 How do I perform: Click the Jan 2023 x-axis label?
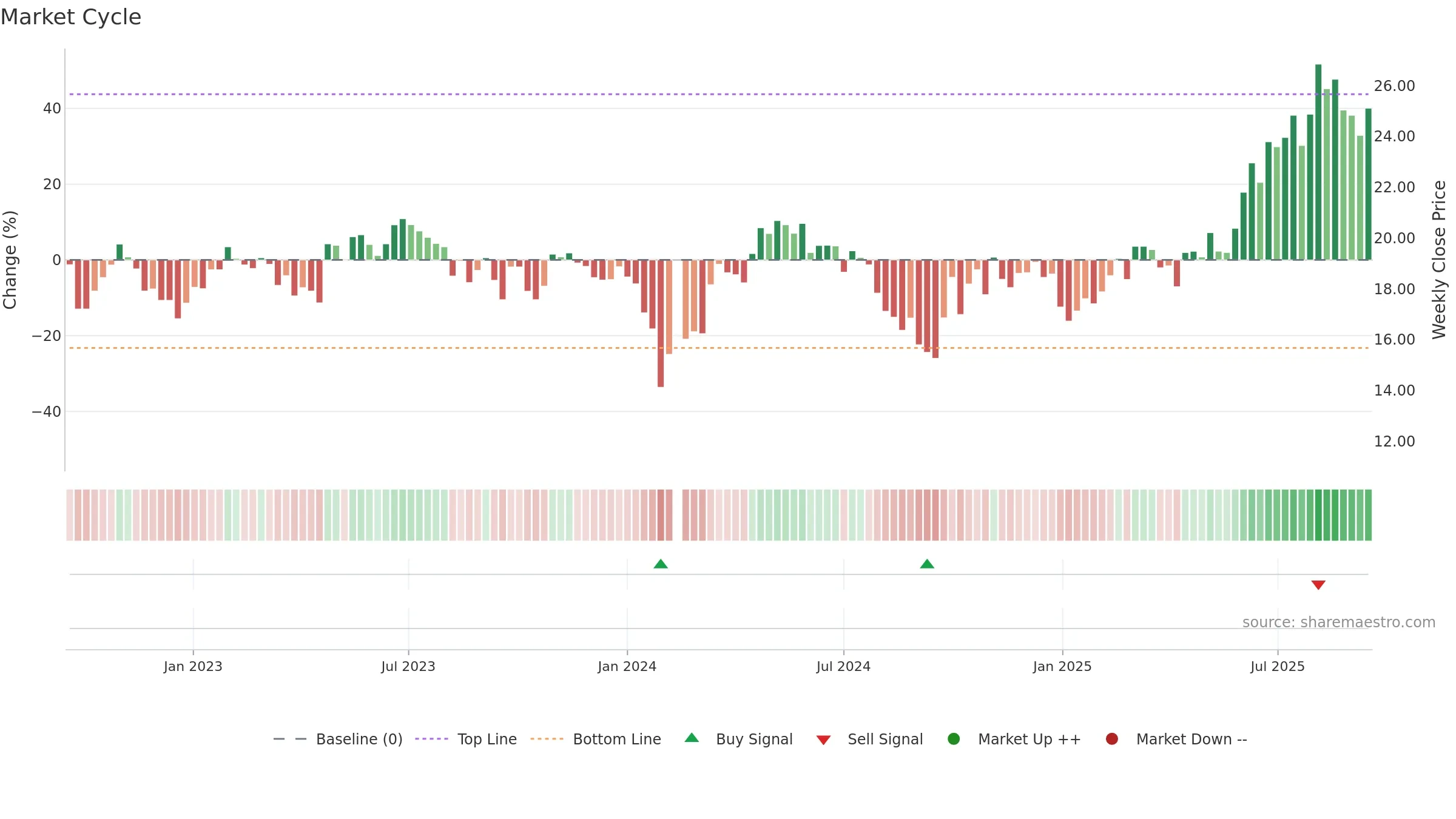click(x=193, y=666)
